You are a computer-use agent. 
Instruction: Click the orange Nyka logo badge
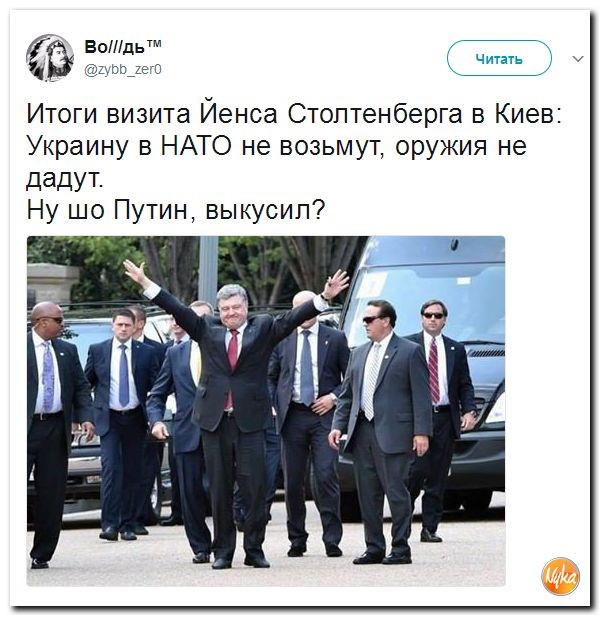pyautogui.click(x=561, y=576)
